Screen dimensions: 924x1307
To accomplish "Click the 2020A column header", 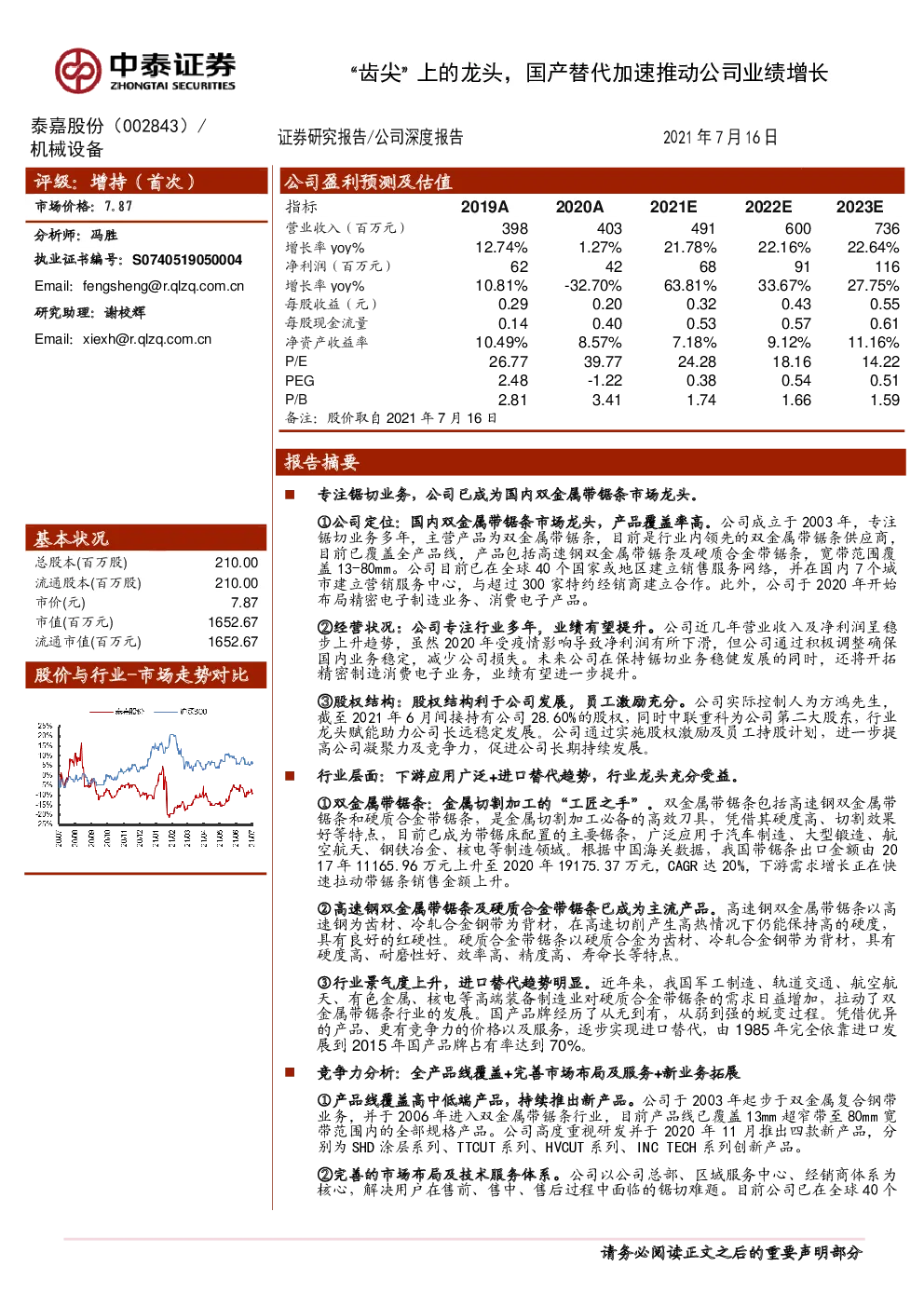I will point(579,207).
